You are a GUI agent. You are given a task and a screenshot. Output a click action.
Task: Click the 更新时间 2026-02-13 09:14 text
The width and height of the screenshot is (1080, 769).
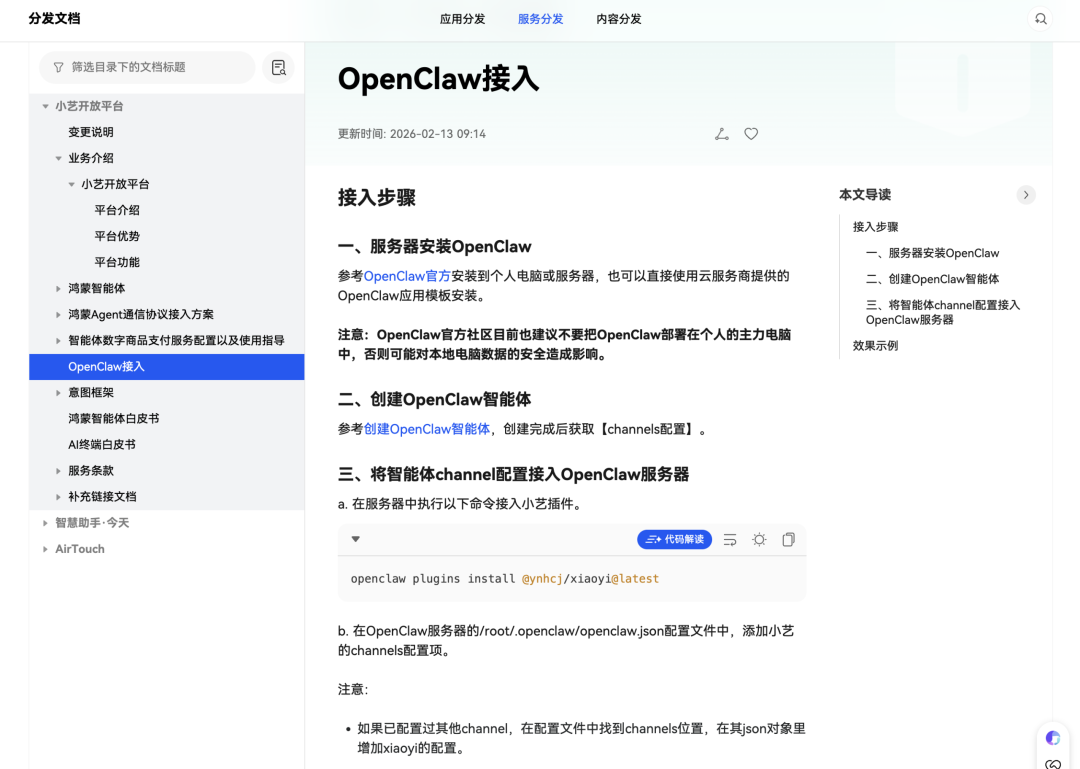pos(412,134)
